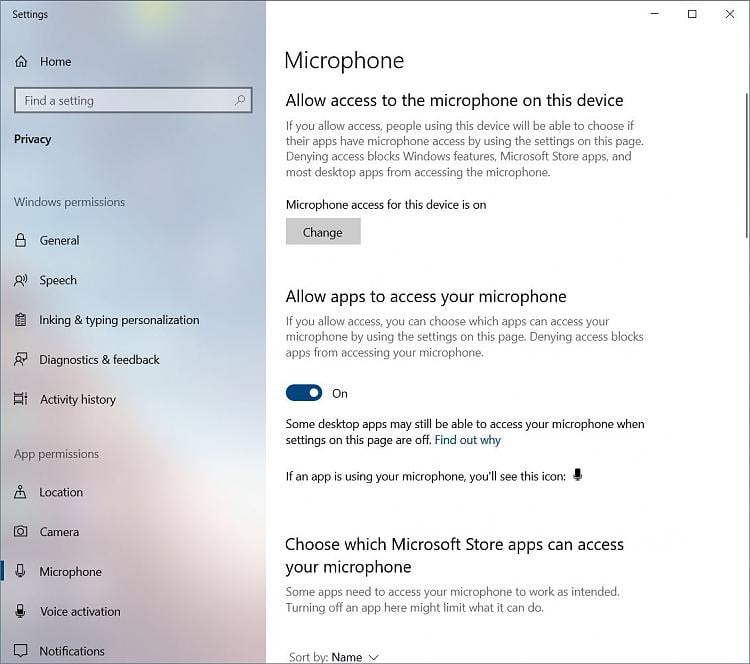750x664 pixels.
Task: Click the Change button
Action: (x=323, y=232)
